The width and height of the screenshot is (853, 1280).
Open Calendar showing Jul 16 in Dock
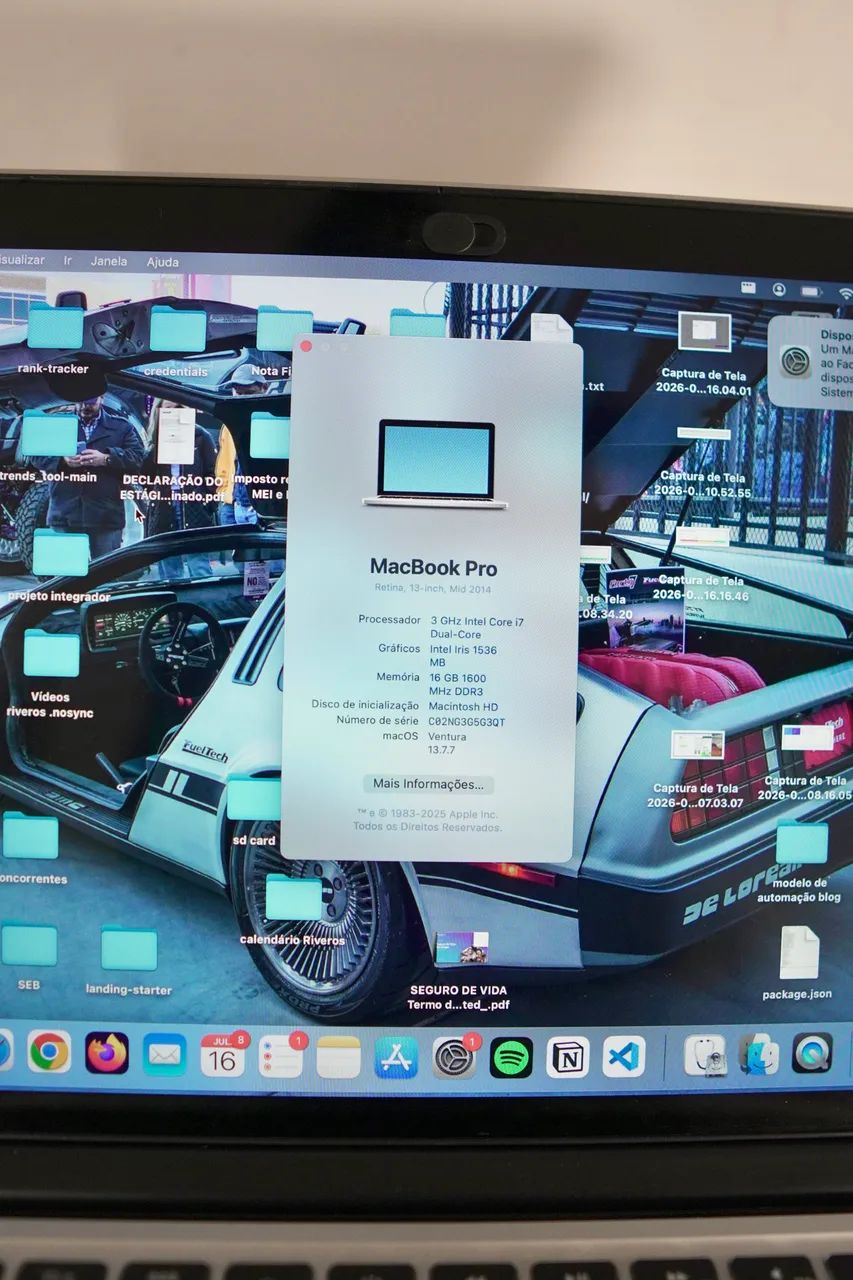click(223, 1055)
